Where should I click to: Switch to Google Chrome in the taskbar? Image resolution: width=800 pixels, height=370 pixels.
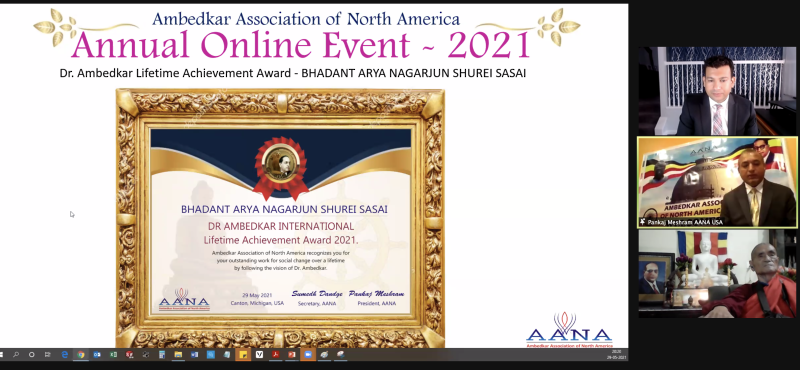click(81, 355)
